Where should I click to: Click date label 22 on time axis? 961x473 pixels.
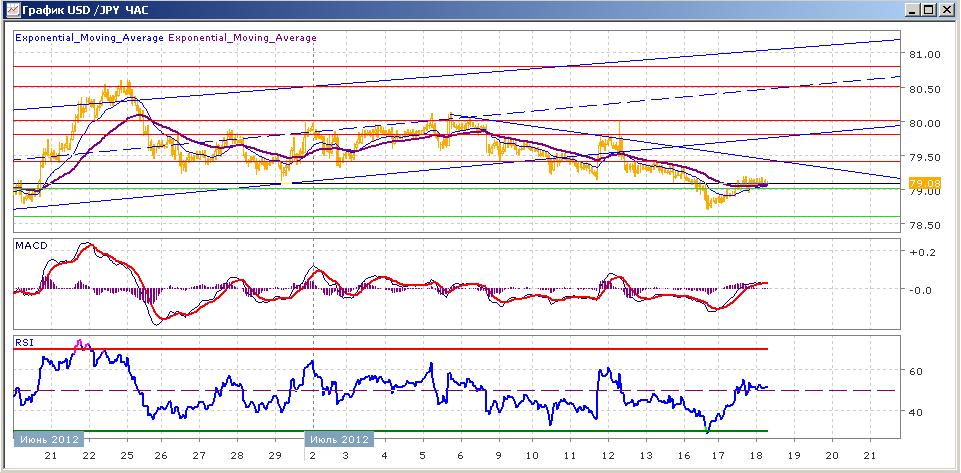pos(89,456)
